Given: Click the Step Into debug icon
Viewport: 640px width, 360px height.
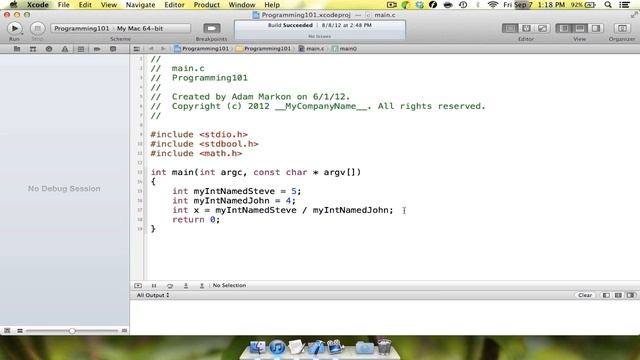Looking at the screenshot, I should tap(186, 285).
